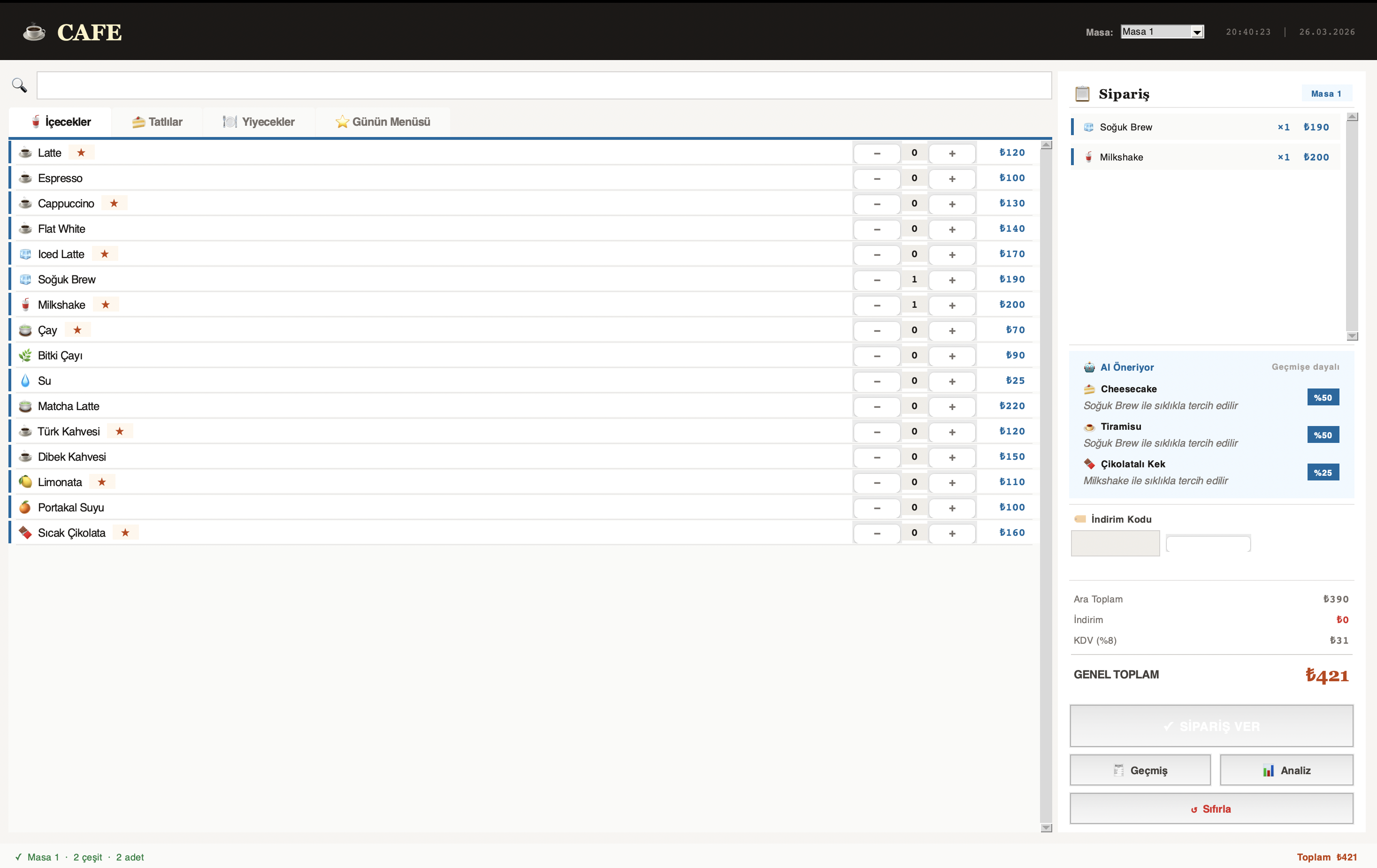Increase Espresso quantity with plus button

tap(951, 178)
